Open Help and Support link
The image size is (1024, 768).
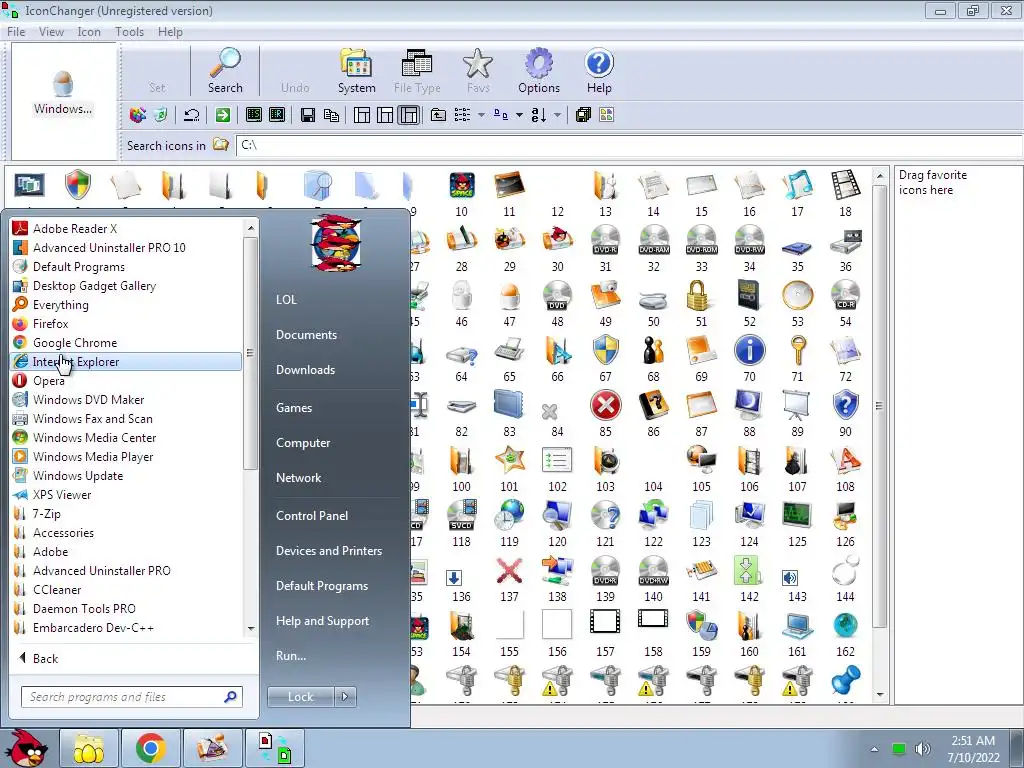pos(322,621)
